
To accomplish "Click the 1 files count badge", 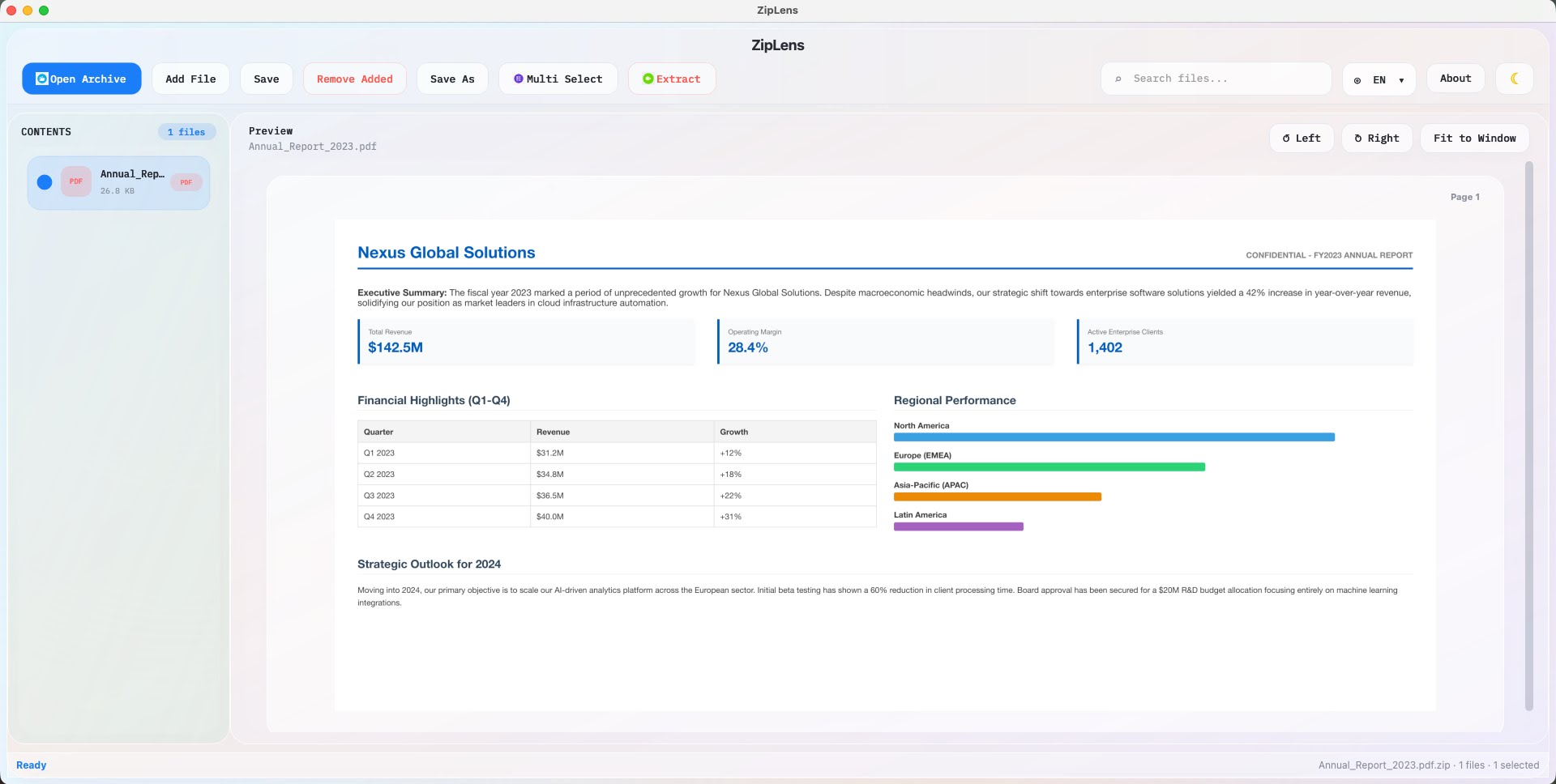I will [x=186, y=132].
